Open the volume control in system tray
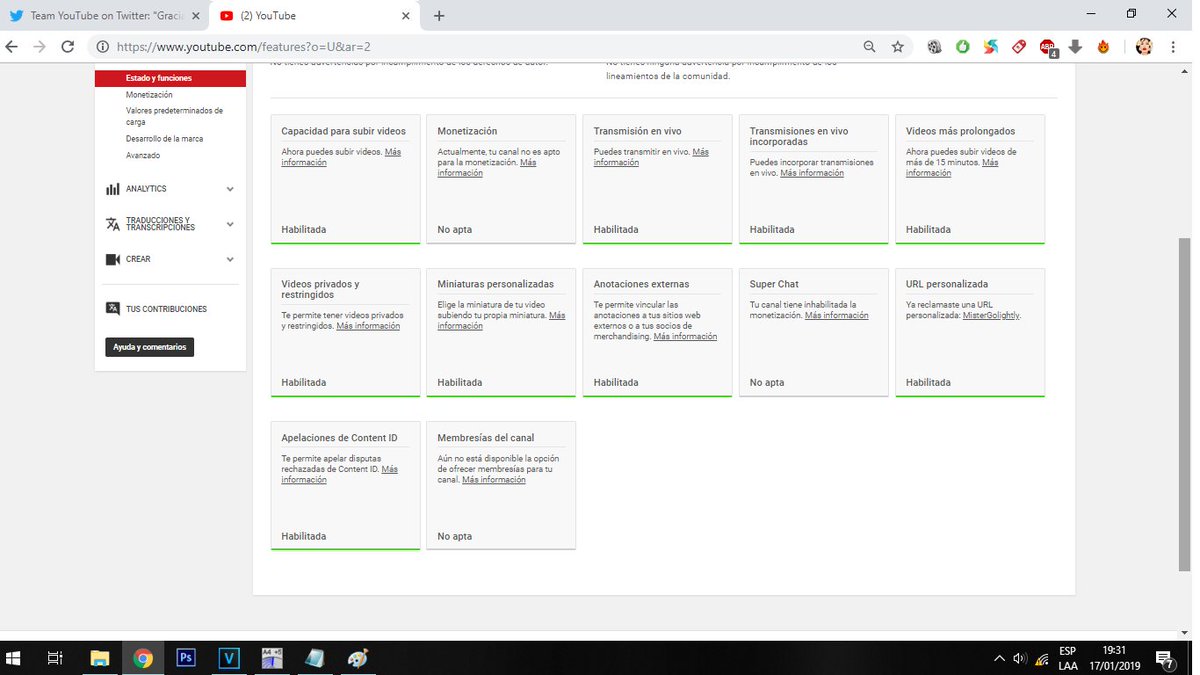1200x675 pixels. tap(1020, 658)
